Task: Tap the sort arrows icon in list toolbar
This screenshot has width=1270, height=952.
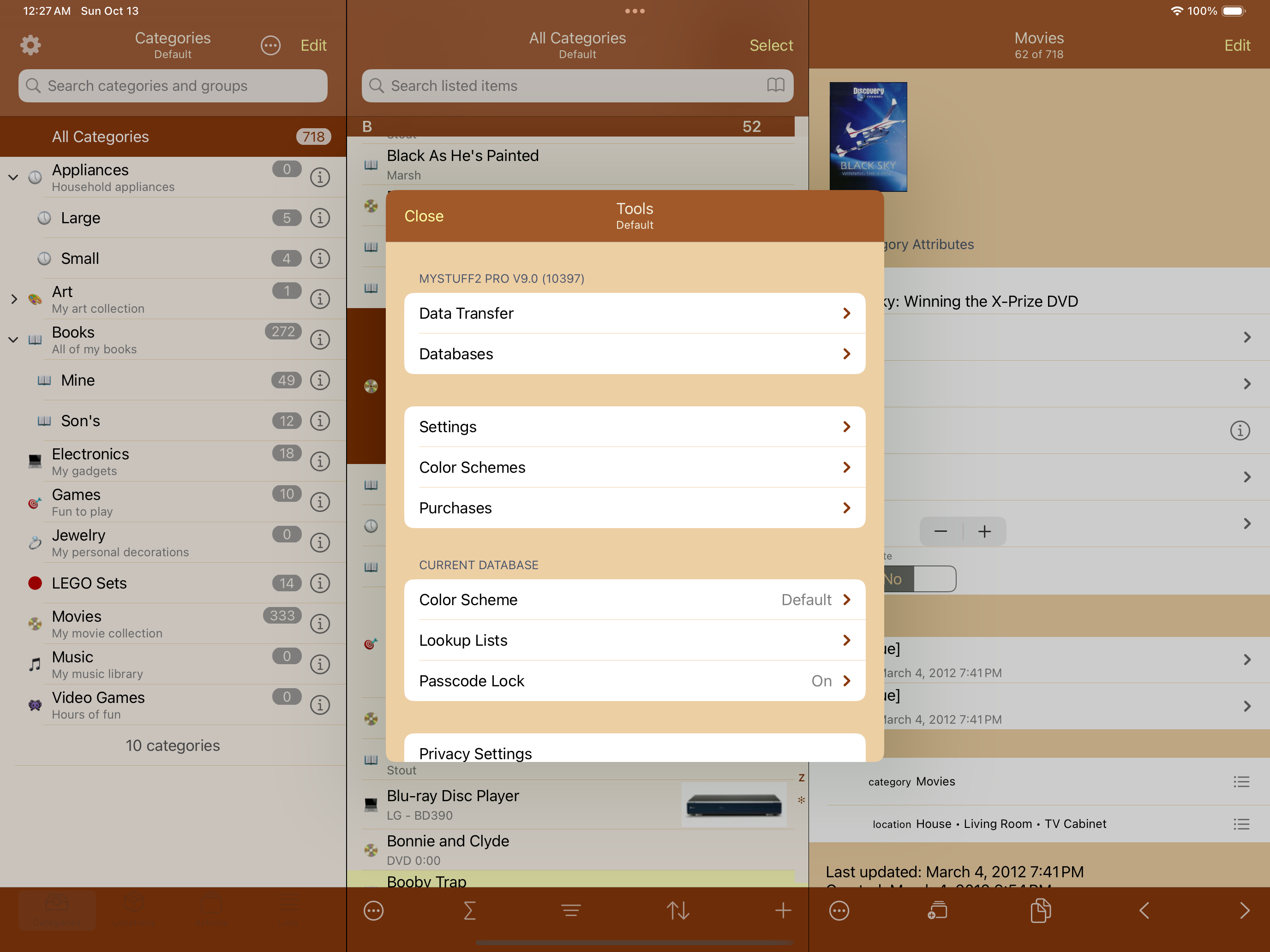Action: coord(677,910)
